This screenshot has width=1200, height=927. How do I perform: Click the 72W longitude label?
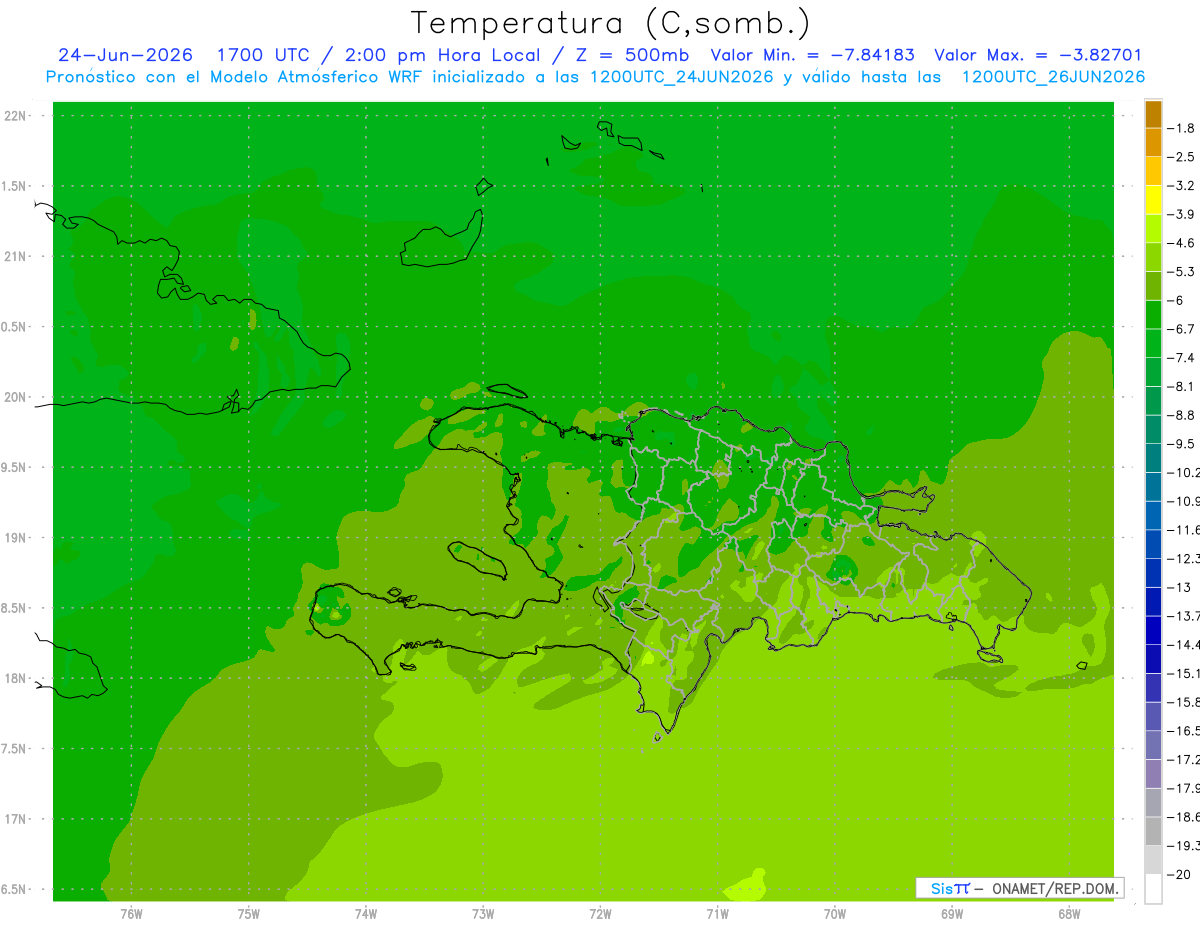[600, 913]
